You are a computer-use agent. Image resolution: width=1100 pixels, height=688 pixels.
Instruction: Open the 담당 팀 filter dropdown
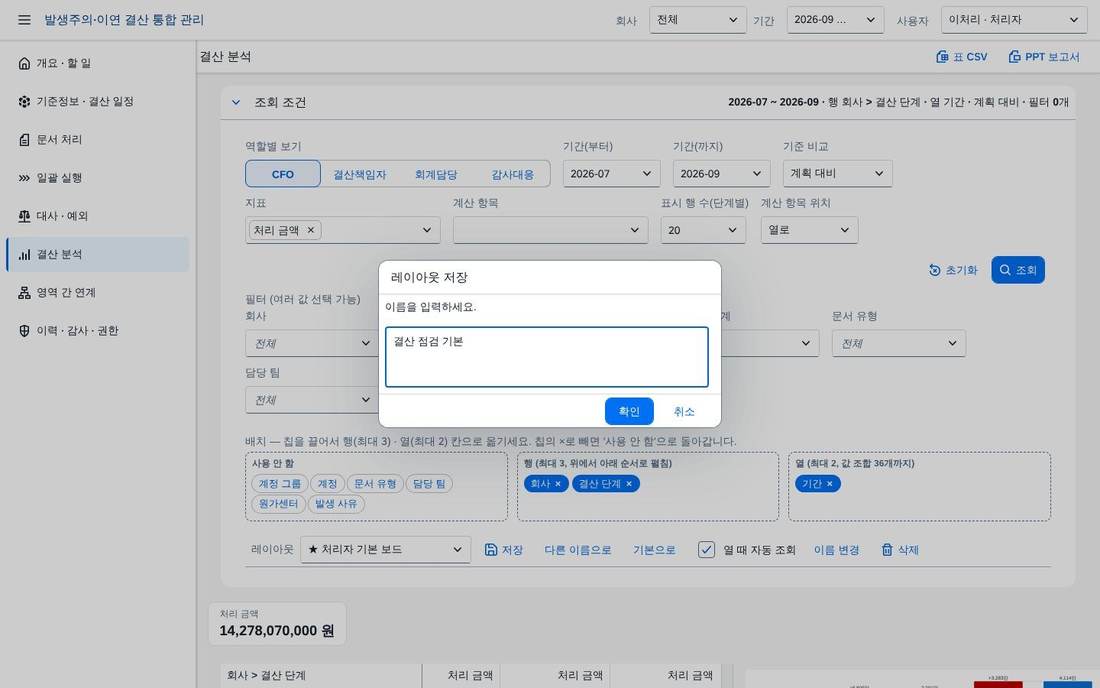click(x=311, y=400)
